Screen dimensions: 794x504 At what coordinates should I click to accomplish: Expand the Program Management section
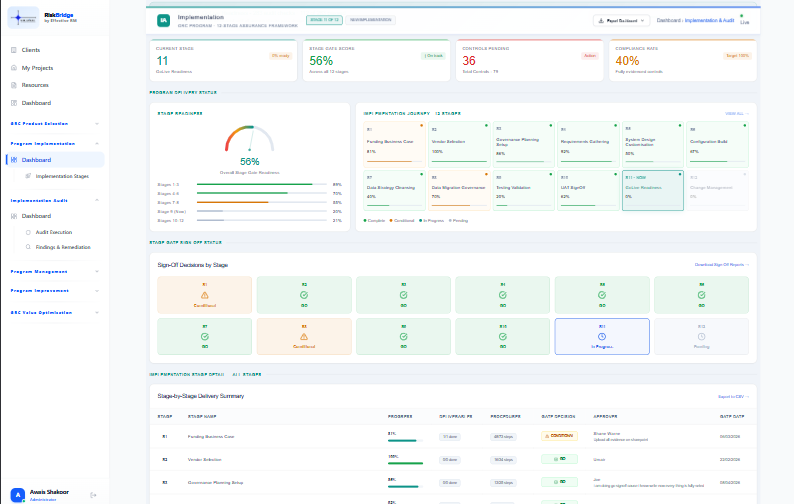(x=55, y=272)
